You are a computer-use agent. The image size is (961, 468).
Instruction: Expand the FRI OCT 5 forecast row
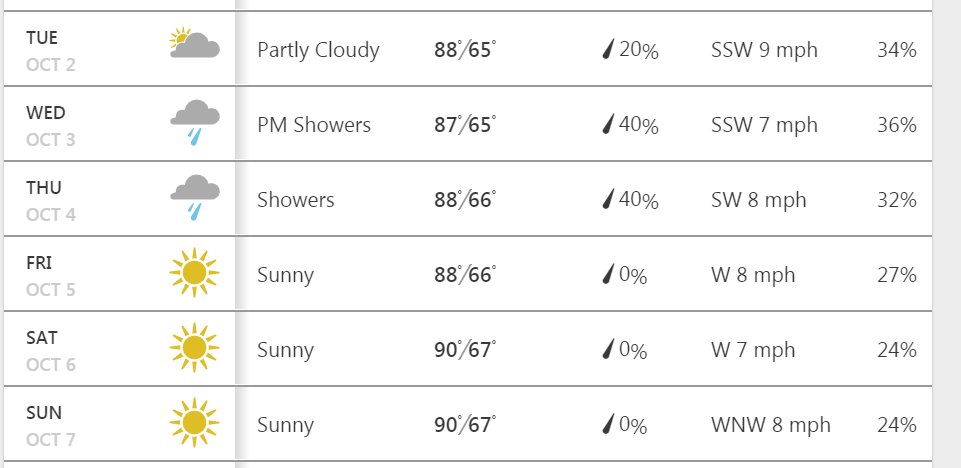[x=468, y=274]
